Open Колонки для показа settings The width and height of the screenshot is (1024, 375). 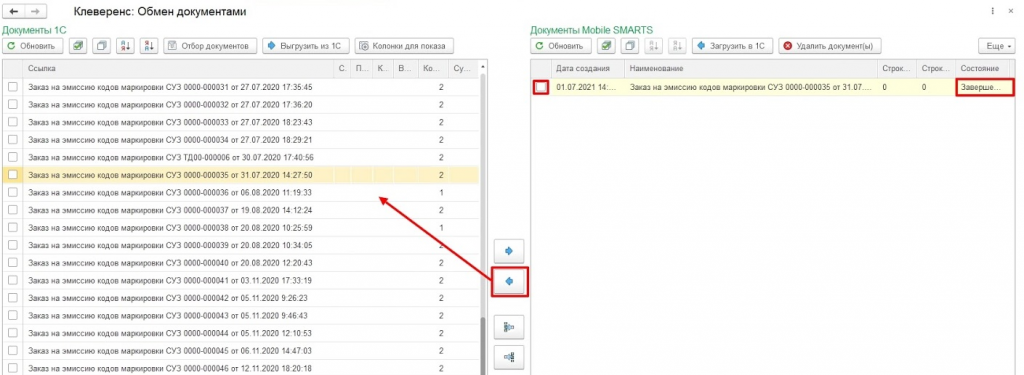(x=404, y=46)
